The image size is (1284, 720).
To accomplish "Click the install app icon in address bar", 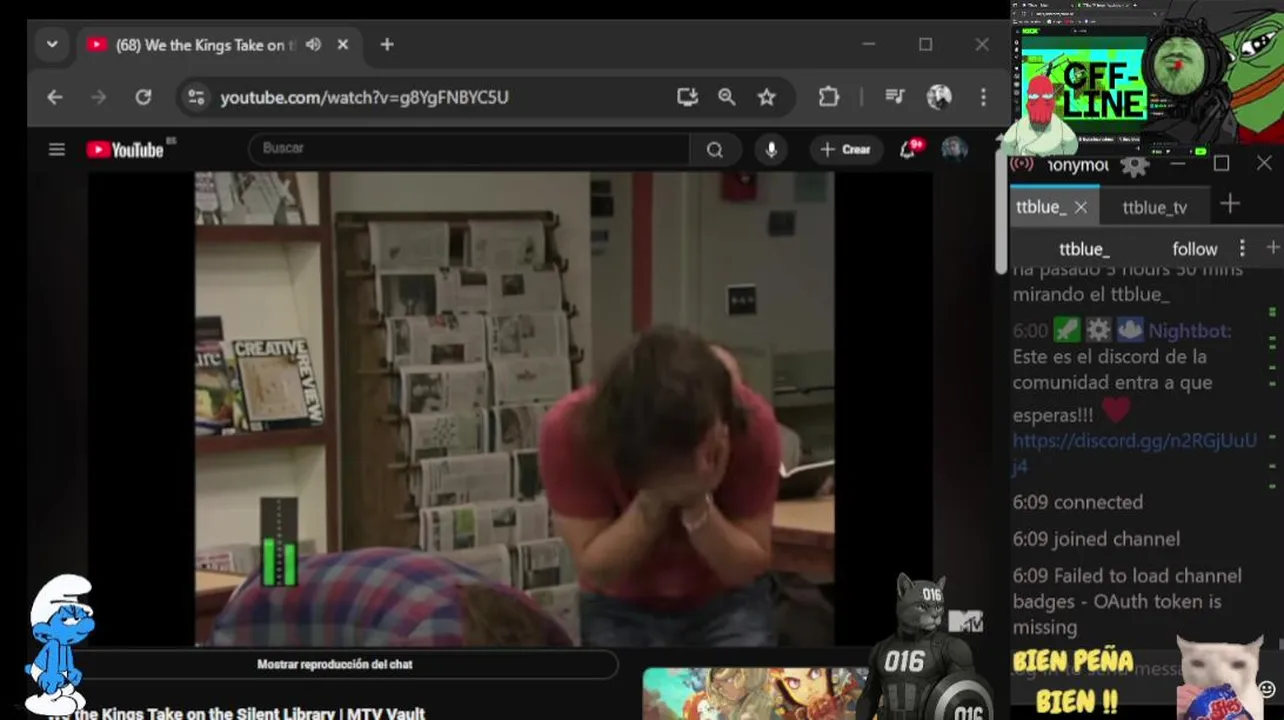I will [687, 97].
